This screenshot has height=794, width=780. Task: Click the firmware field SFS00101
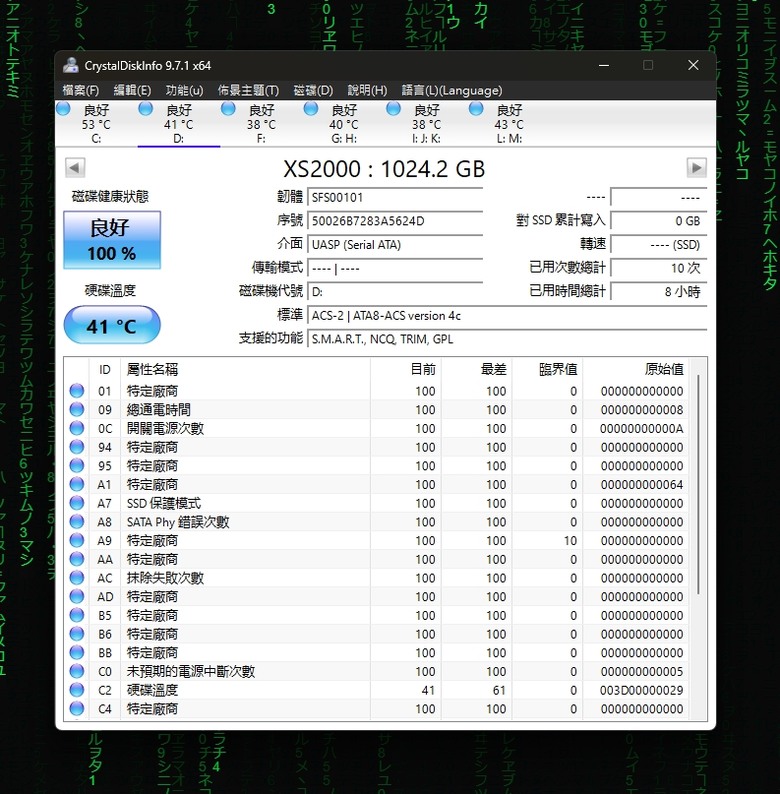click(x=395, y=197)
